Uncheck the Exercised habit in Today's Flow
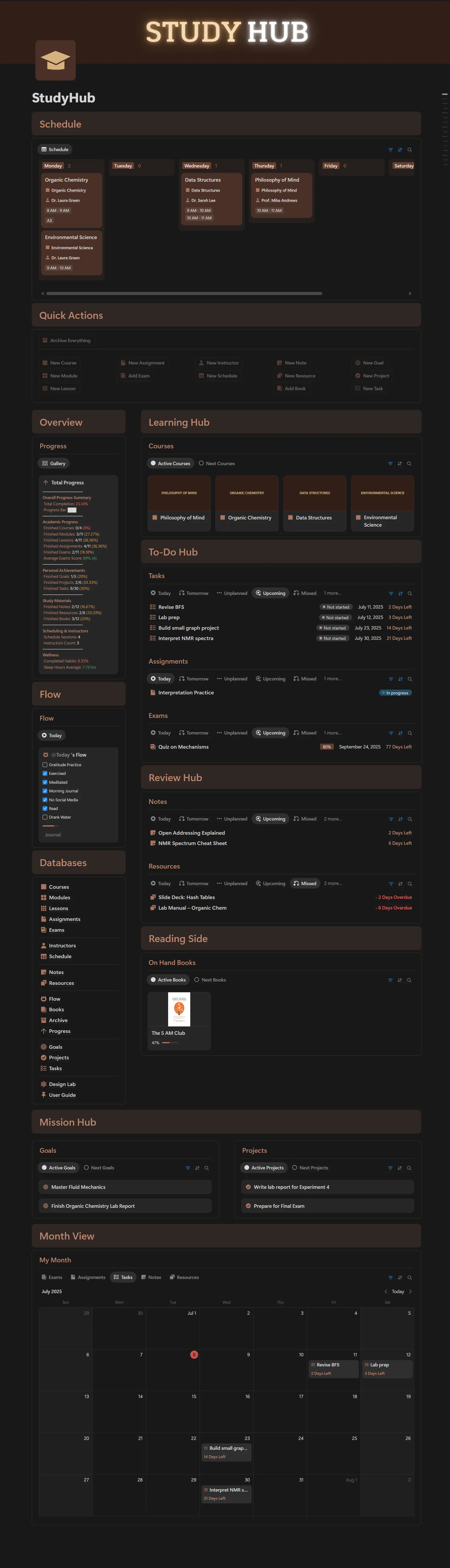This screenshot has width=450, height=1568. [x=44, y=774]
